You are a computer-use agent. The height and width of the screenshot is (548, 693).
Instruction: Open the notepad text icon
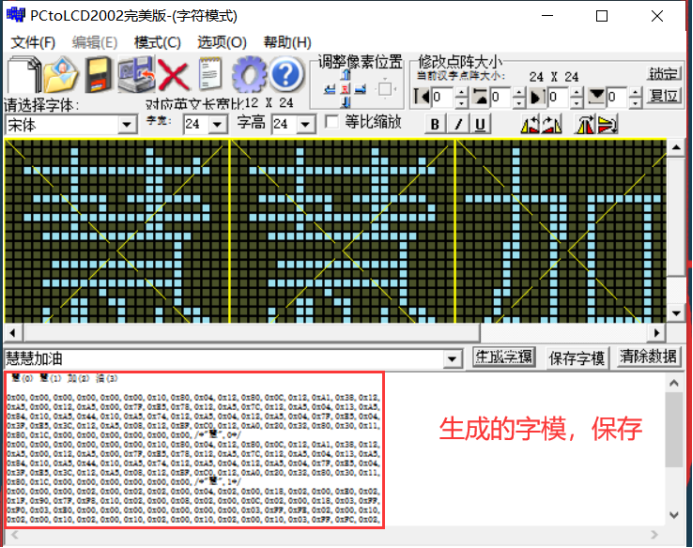210,74
